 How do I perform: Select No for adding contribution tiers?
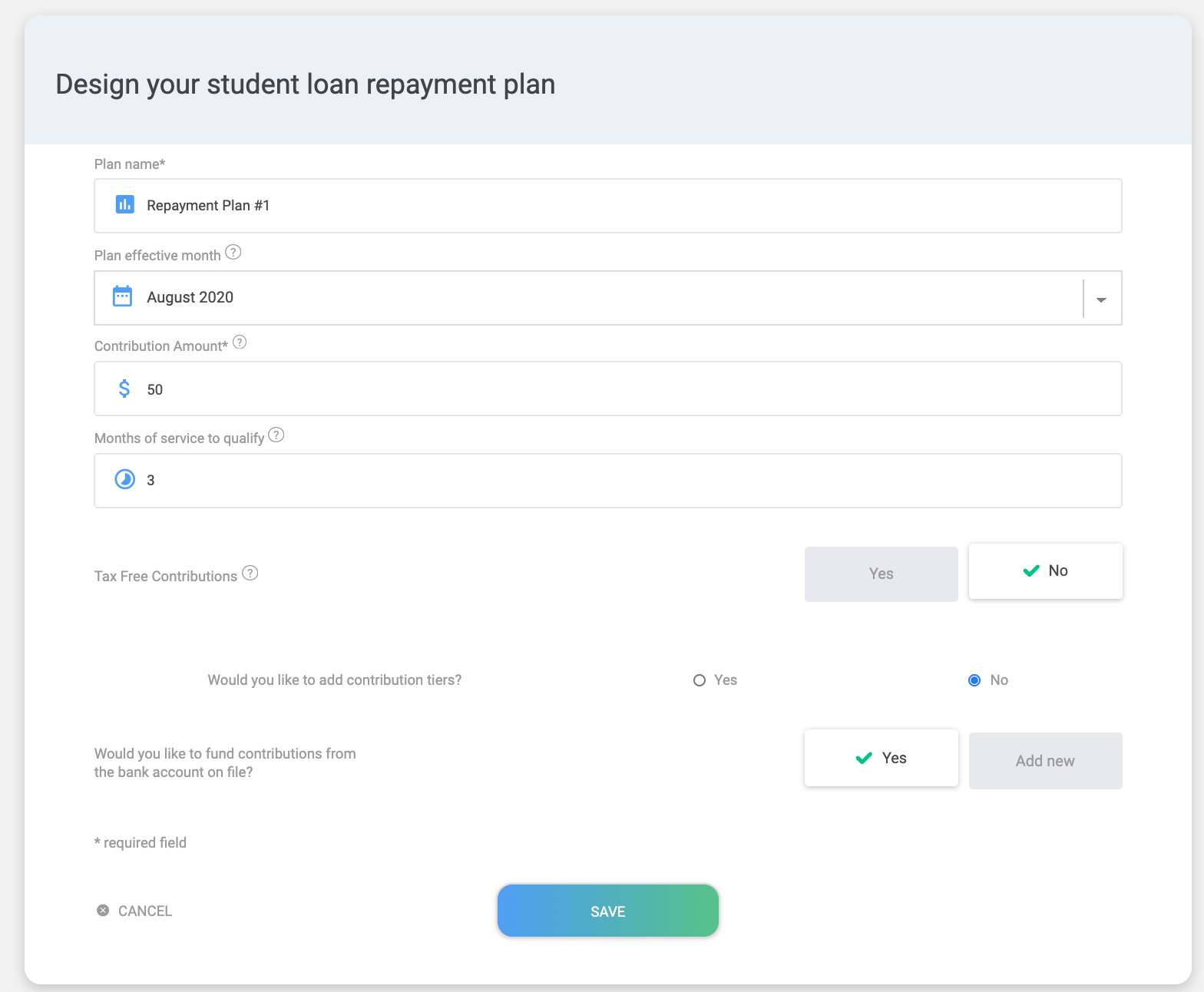(x=974, y=680)
